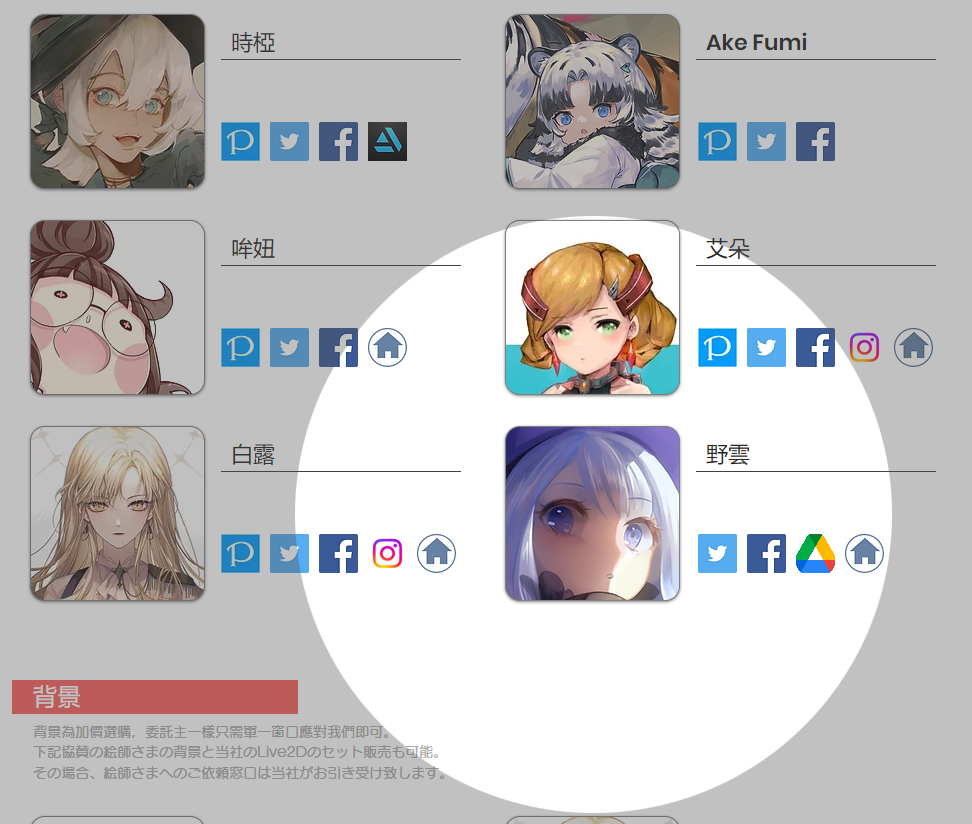Click the 背景 section header
This screenshot has width=972, height=824.
click(155, 697)
